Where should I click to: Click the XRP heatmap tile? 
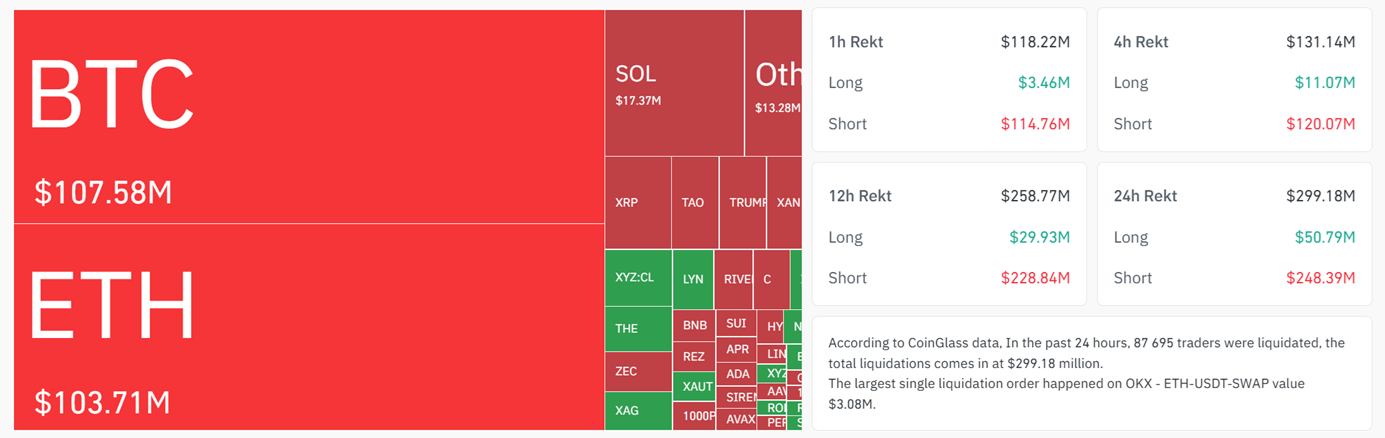pyautogui.click(x=637, y=202)
